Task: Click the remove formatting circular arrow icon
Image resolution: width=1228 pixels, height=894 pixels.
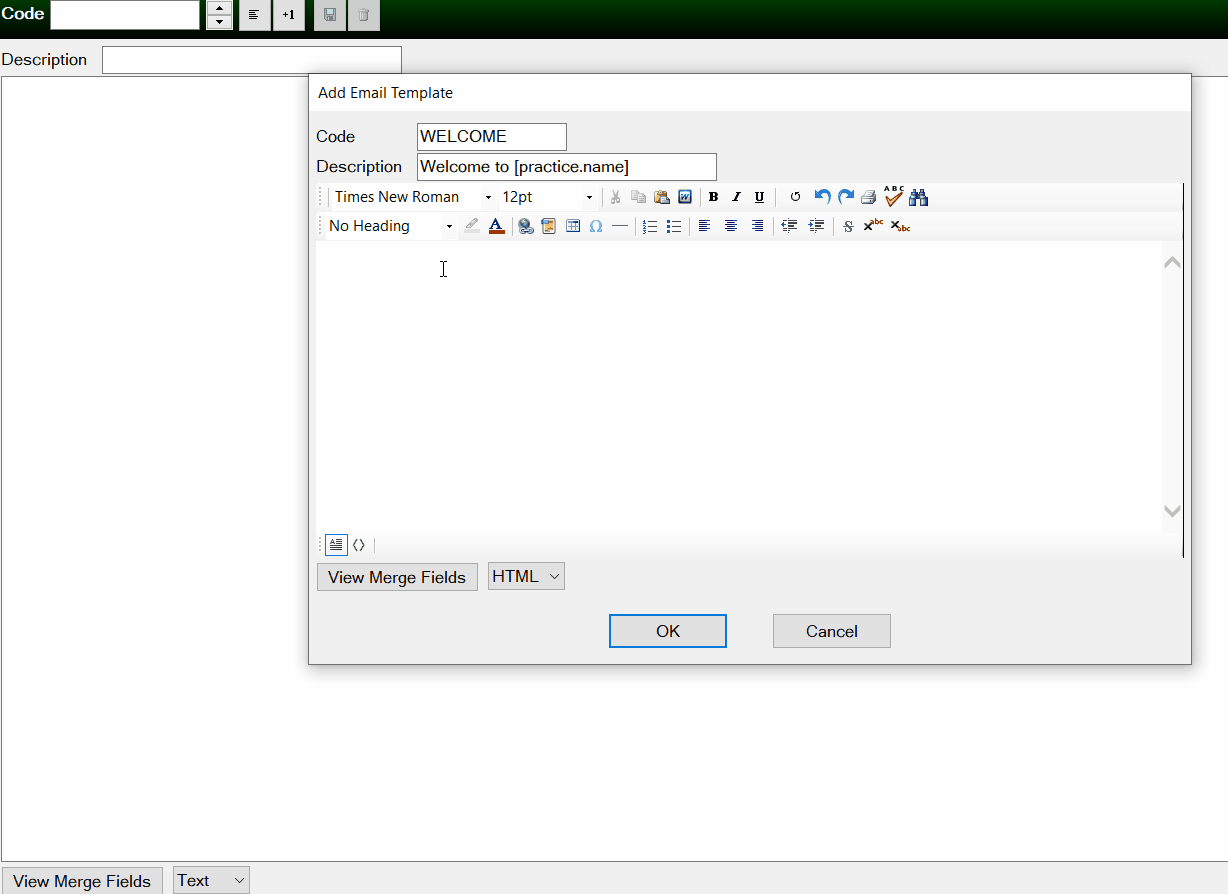Action: pos(795,197)
